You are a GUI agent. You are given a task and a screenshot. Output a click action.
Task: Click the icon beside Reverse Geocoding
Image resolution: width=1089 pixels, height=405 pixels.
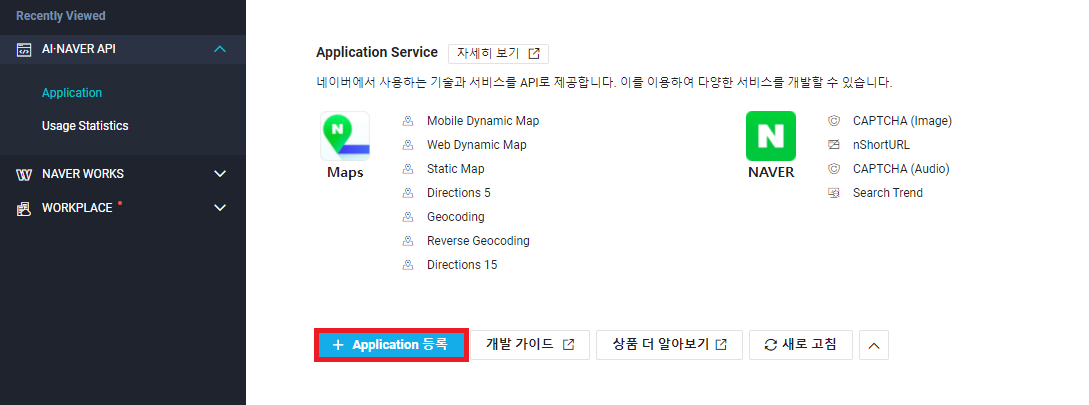tap(408, 241)
